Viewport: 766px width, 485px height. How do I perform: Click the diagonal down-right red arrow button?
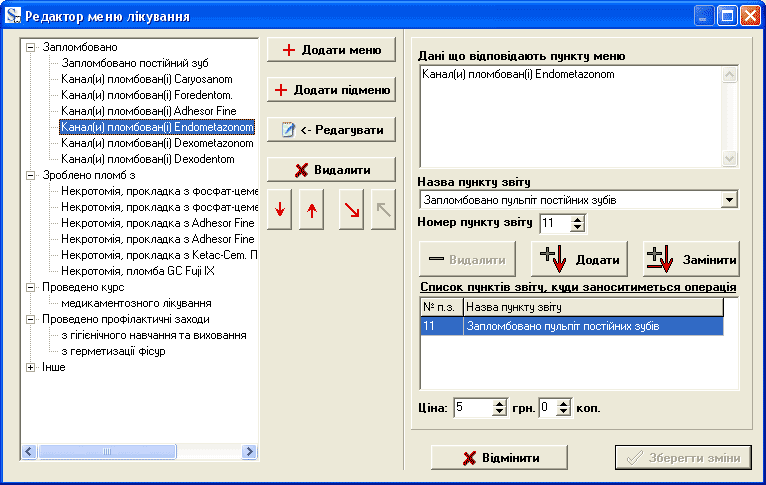pyautogui.click(x=351, y=210)
